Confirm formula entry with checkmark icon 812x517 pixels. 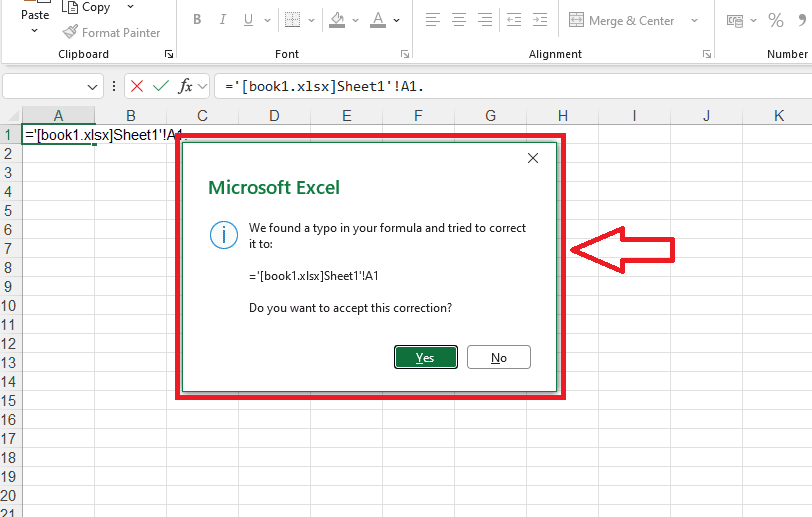click(x=161, y=86)
